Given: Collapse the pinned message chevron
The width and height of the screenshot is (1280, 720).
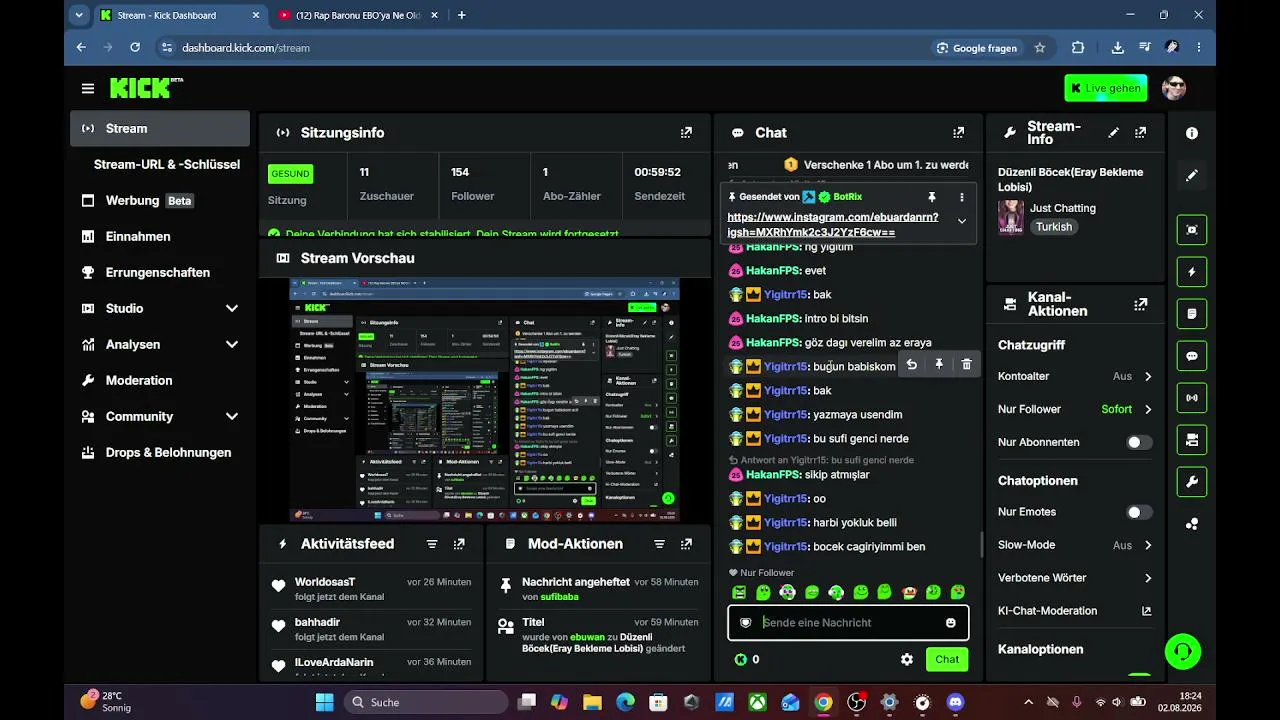Looking at the screenshot, I should (962, 221).
